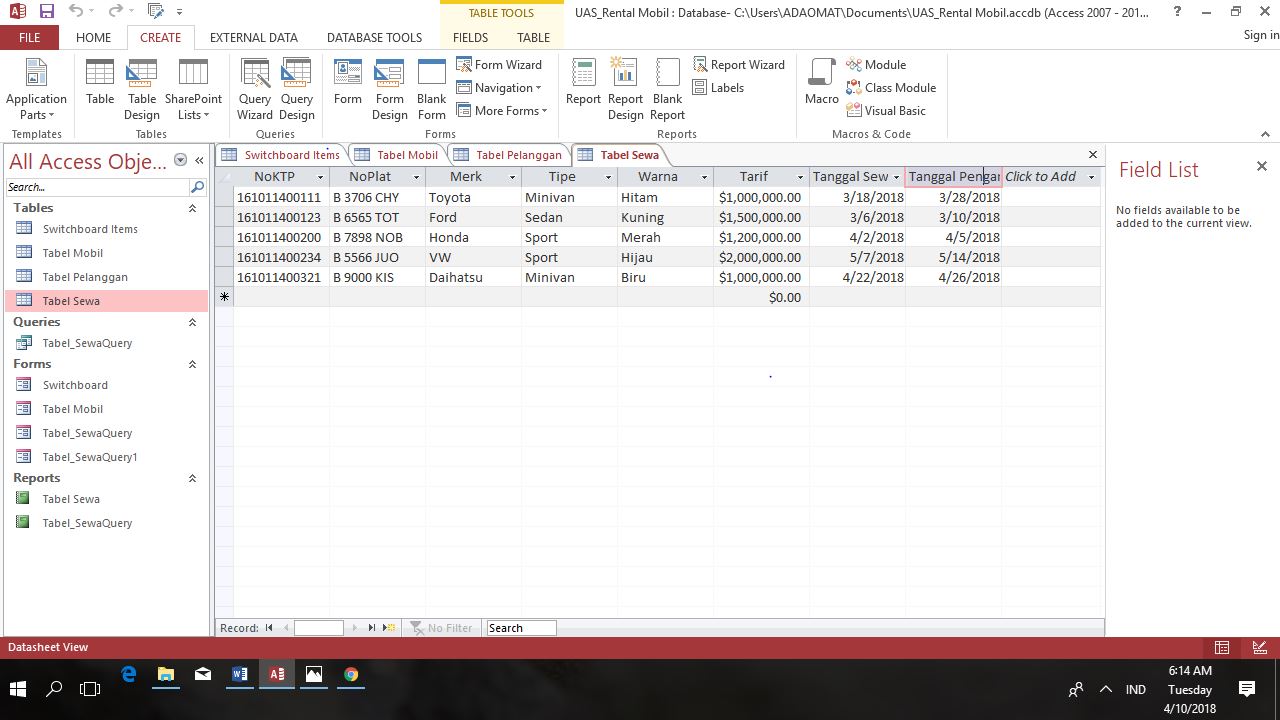Open the Warna column filter dropdown
Viewport: 1280px width, 720px height.
pos(704,177)
